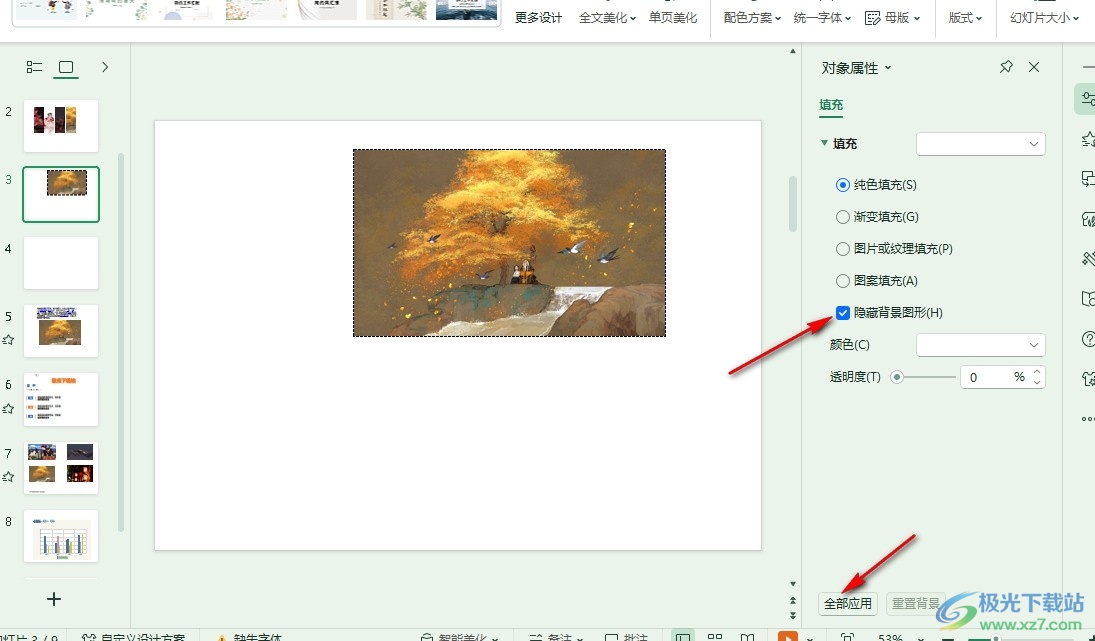Viewport: 1095px width, 641px height.
Task: Open 幻灯片大小 dropdown
Action: (1045, 18)
